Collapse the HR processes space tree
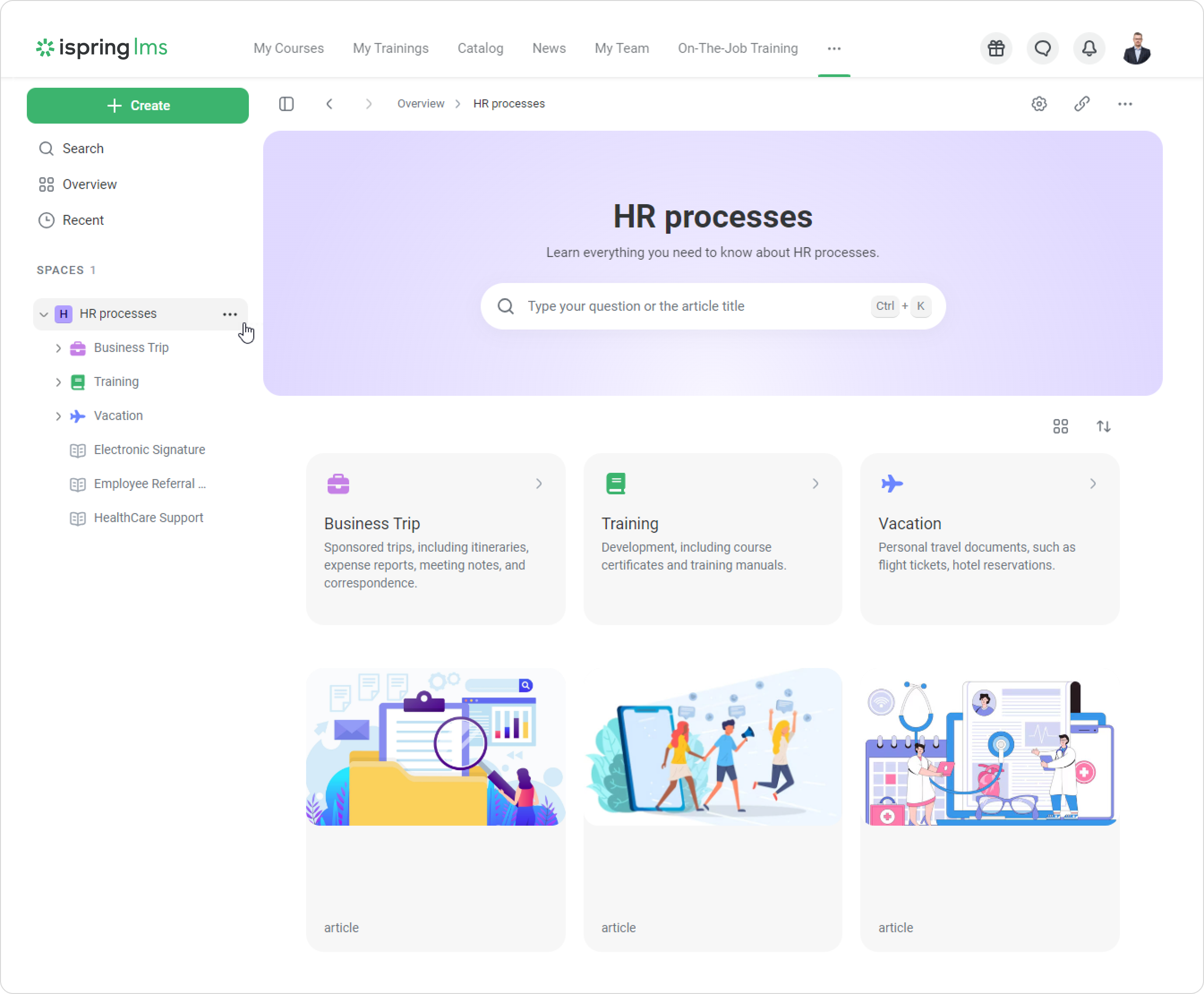 [43, 314]
